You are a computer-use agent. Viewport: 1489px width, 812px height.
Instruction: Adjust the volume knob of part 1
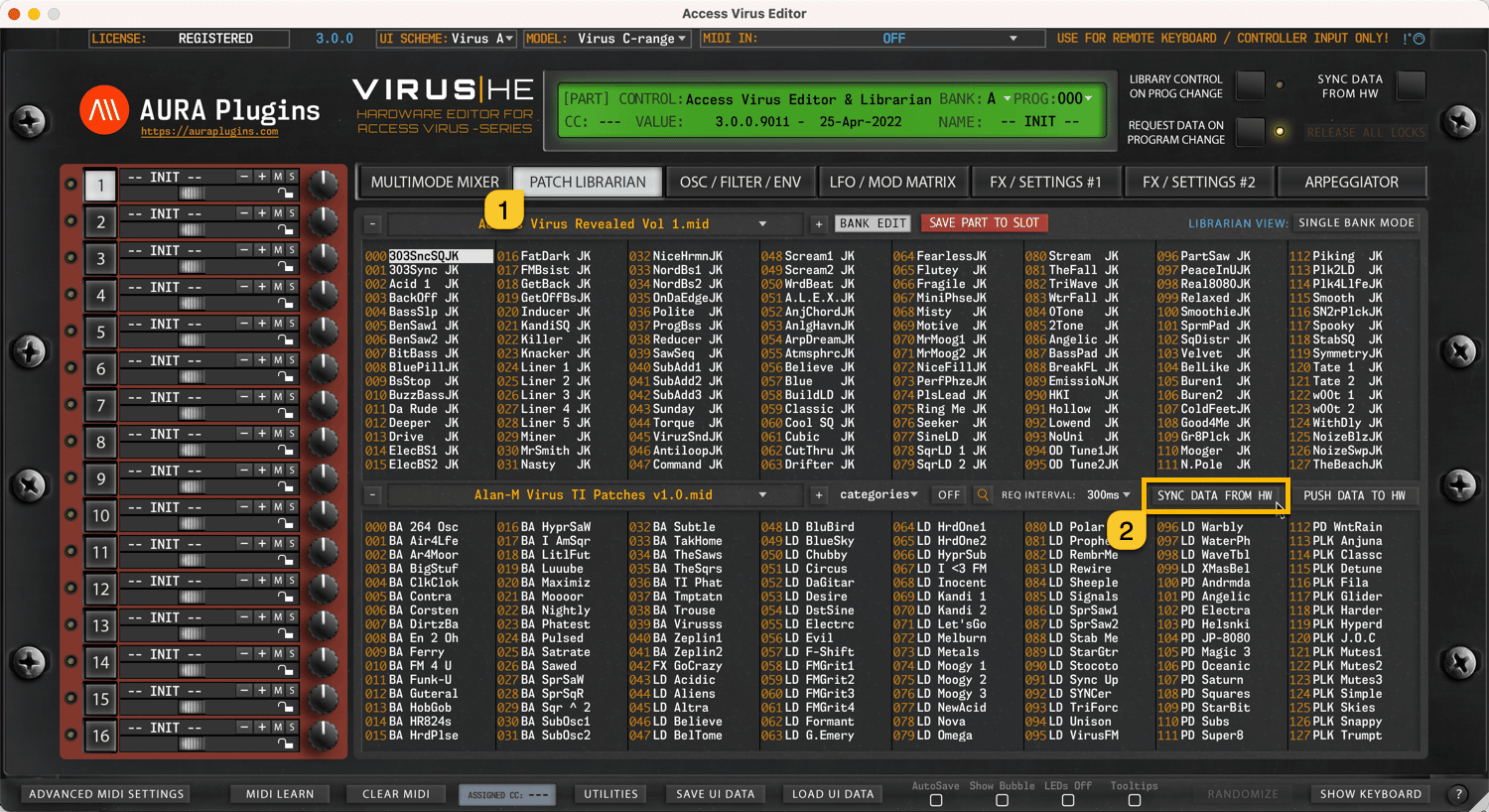[324, 185]
